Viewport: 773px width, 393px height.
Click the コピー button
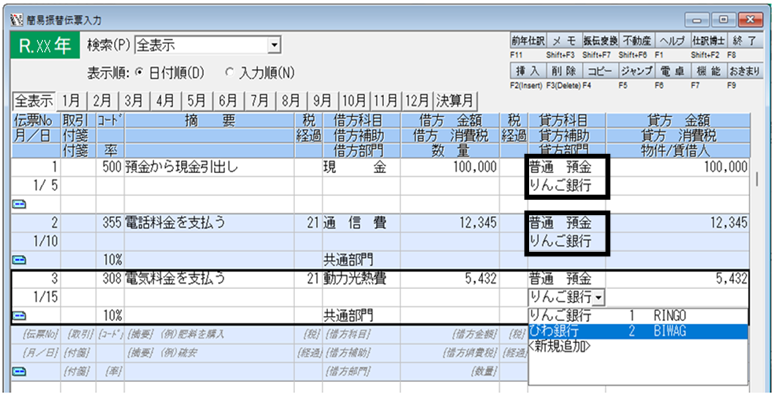(x=600, y=71)
